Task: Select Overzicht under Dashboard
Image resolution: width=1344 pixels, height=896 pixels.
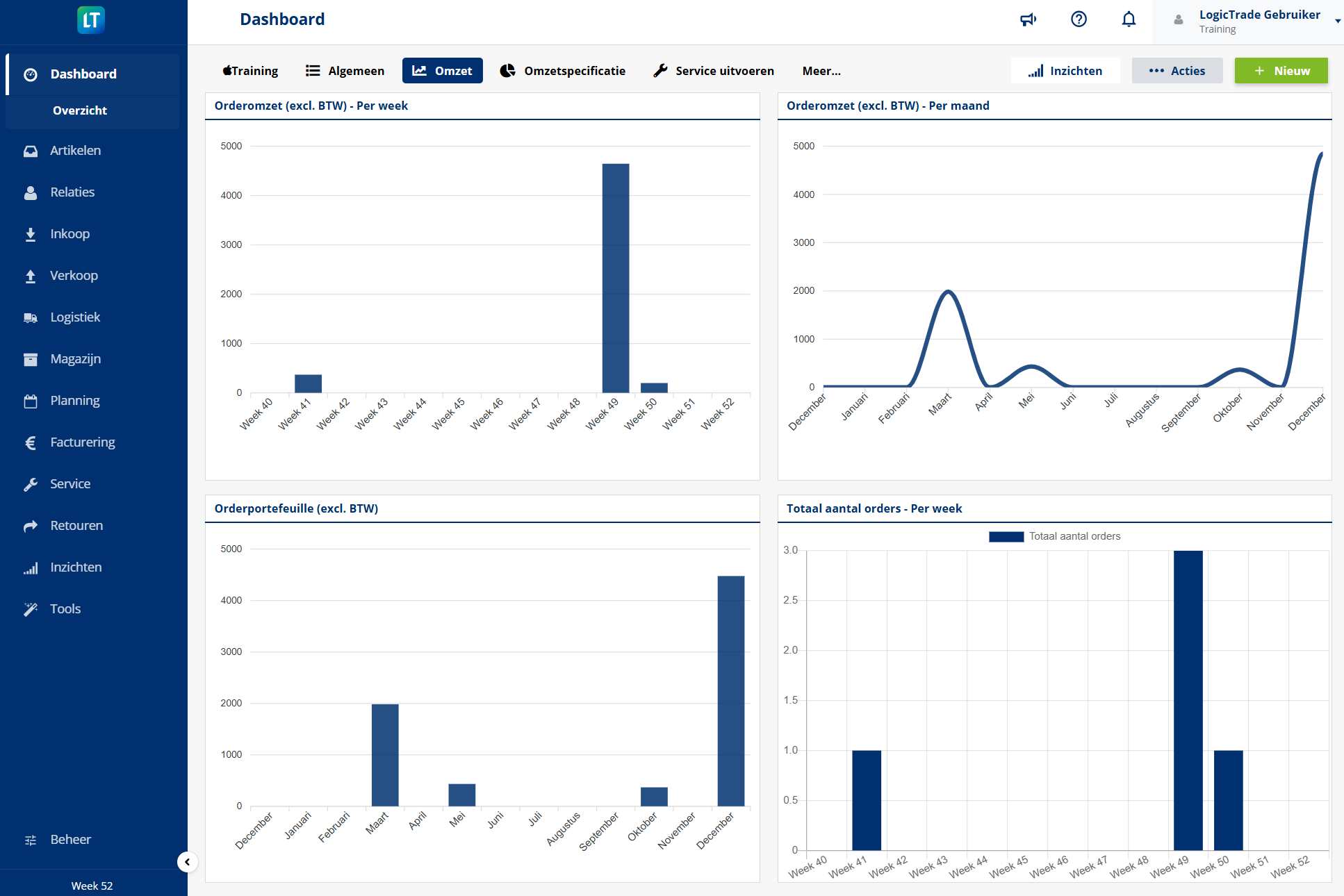Action: coord(80,110)
